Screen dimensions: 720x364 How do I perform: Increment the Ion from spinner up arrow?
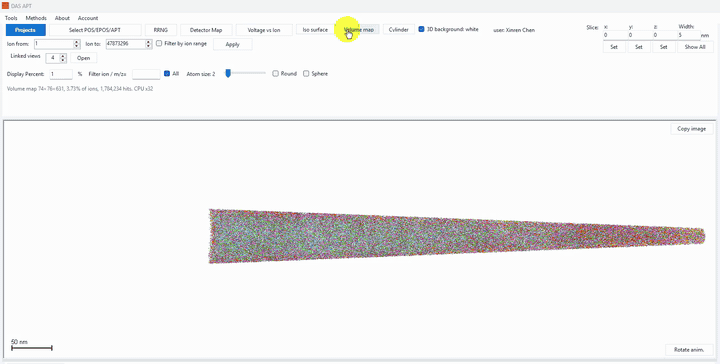click(x=77, y=42)
